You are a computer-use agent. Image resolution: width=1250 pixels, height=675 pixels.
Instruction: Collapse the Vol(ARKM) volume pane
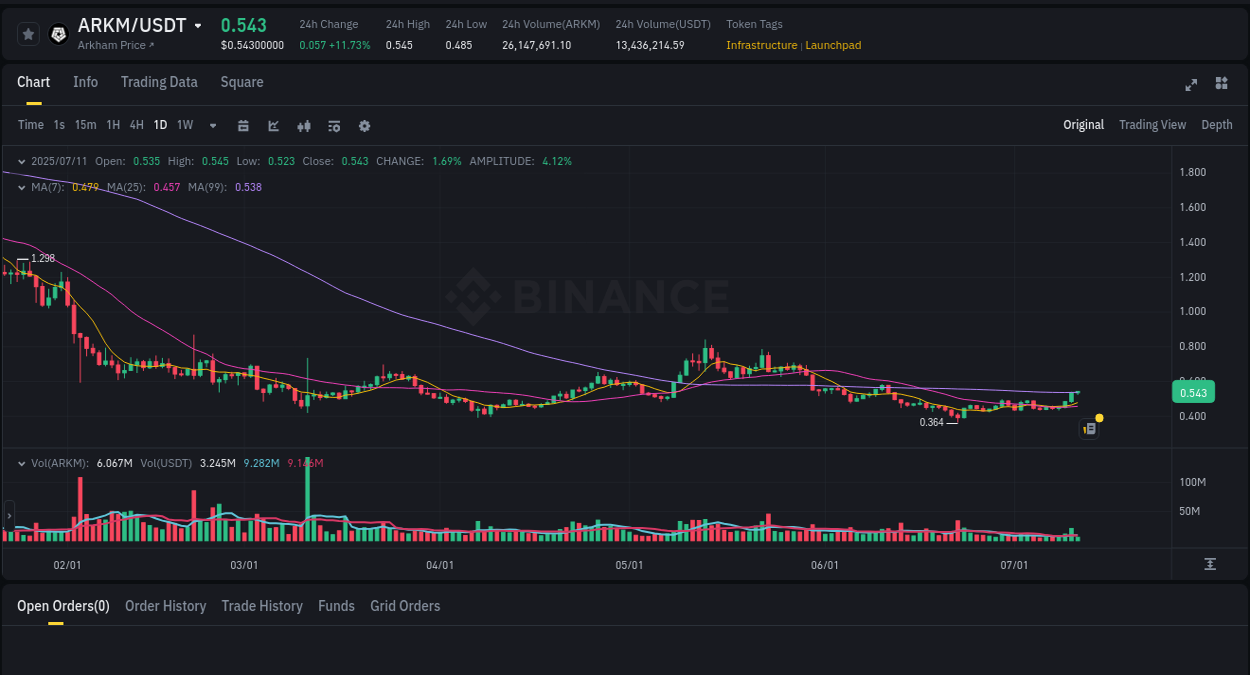(21, 463)
